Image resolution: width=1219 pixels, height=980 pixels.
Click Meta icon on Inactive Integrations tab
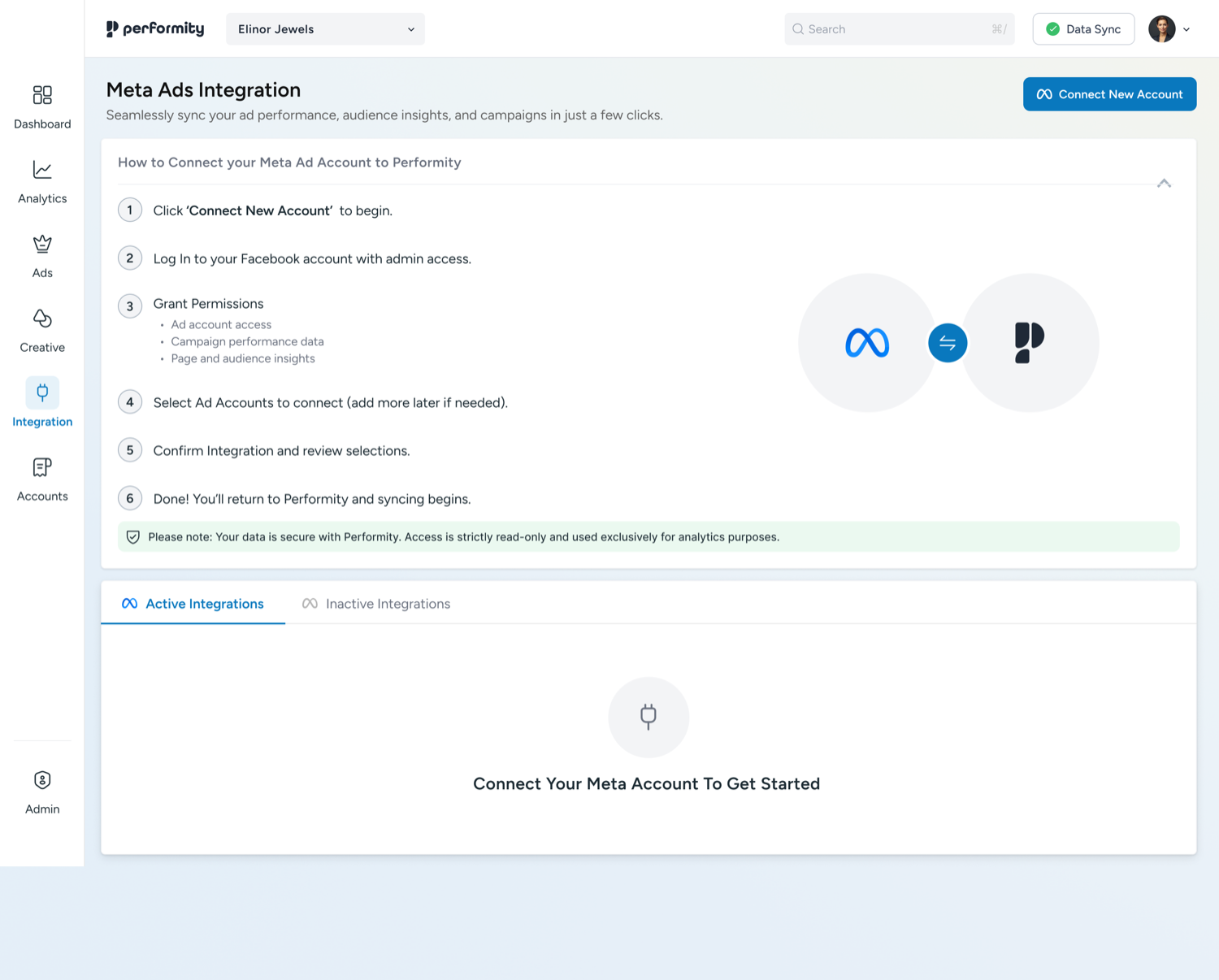310,604
